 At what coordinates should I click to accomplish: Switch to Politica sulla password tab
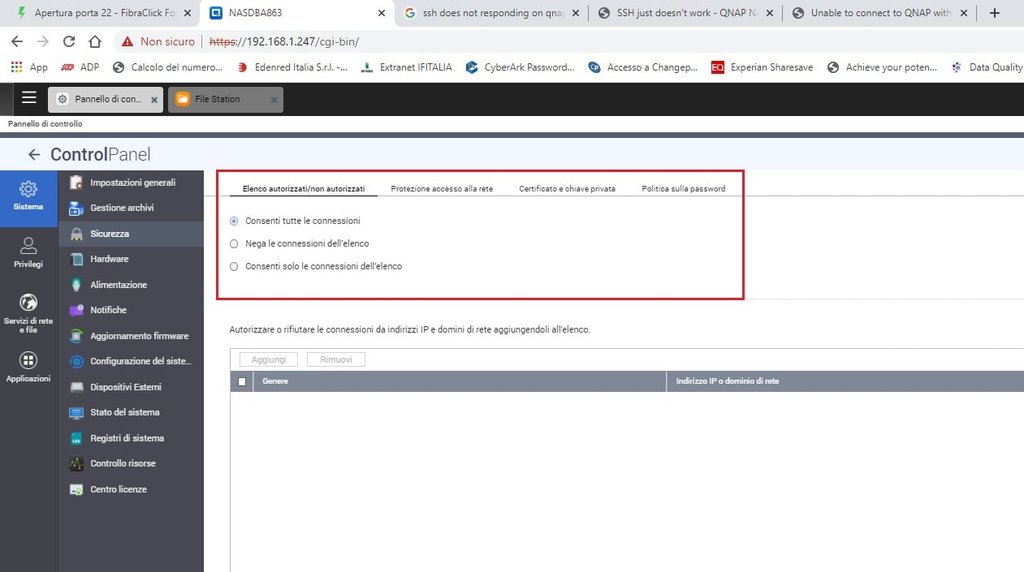click(x=683, y=189)
